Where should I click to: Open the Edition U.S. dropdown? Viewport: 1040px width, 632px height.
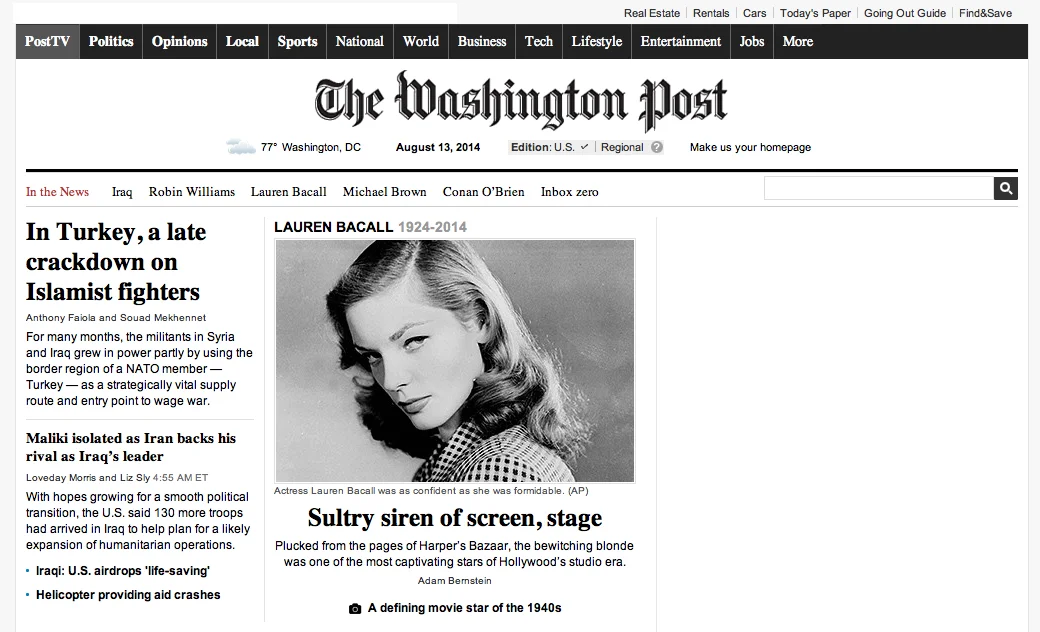[x=549, y=147]
